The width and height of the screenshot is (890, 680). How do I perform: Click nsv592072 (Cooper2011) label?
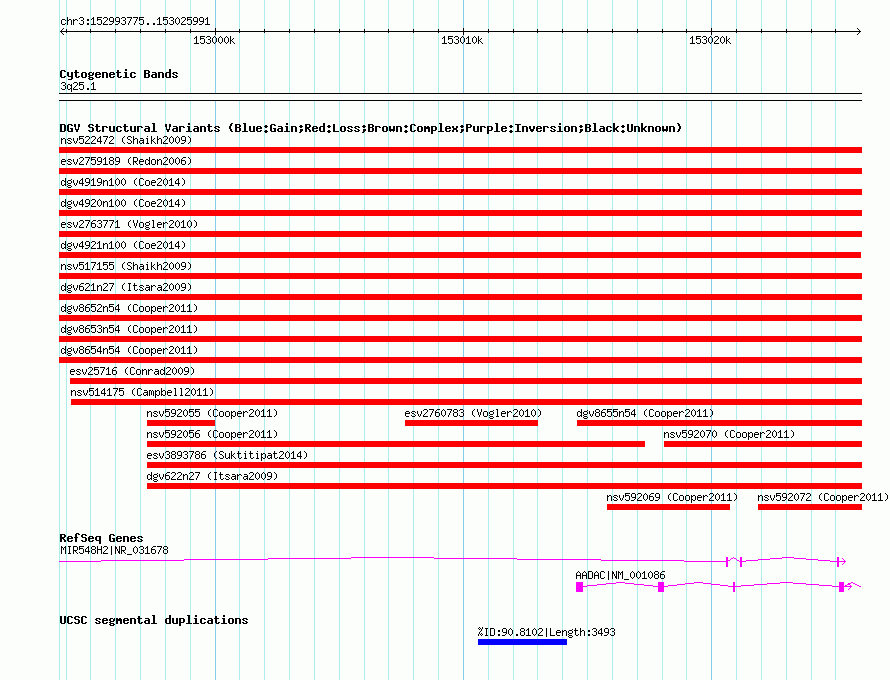click(x=823, y=497)
